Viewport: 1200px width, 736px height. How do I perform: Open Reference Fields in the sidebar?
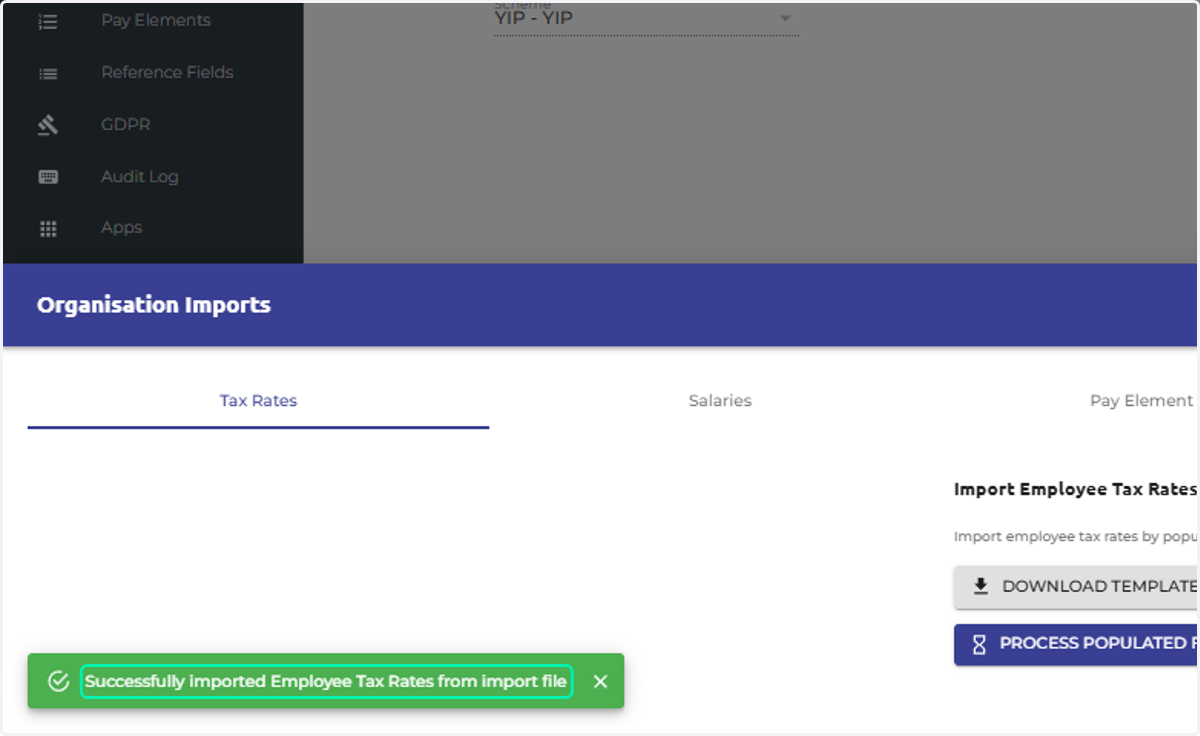[x=167, y=72]
